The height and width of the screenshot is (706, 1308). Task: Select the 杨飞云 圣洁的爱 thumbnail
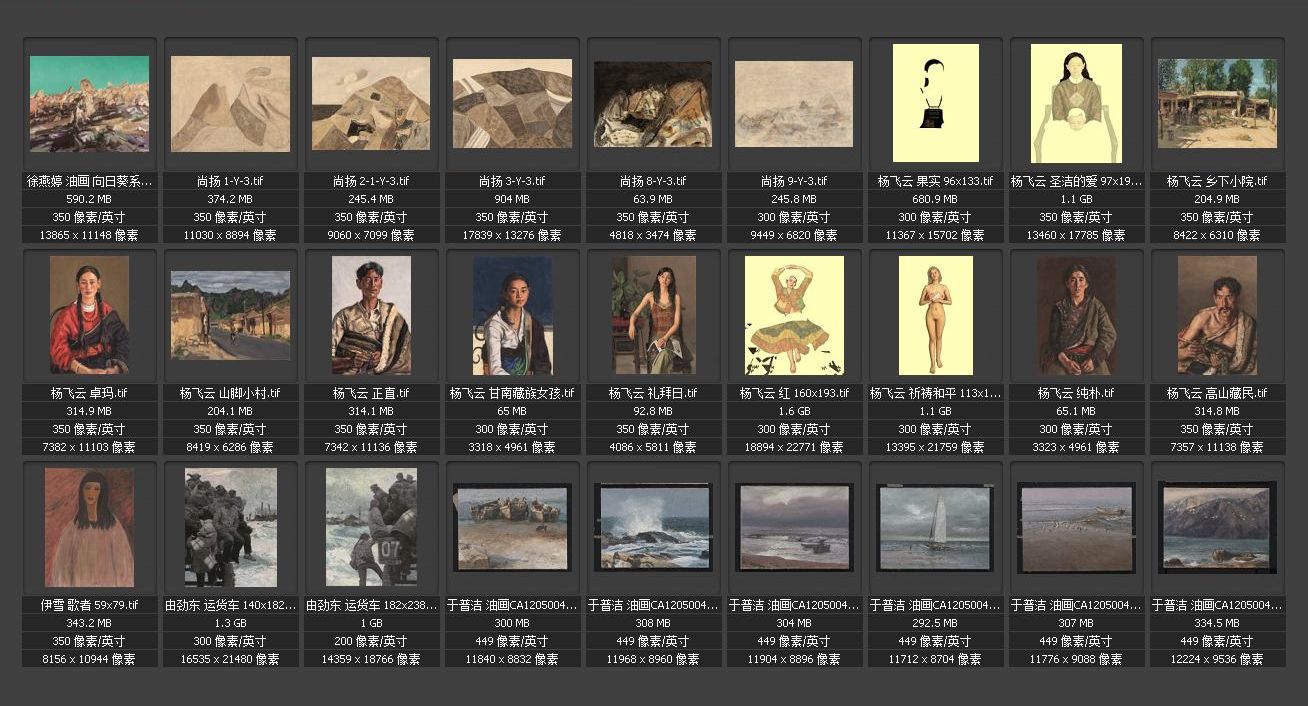pyautogui.click(x=1076, y=103)
